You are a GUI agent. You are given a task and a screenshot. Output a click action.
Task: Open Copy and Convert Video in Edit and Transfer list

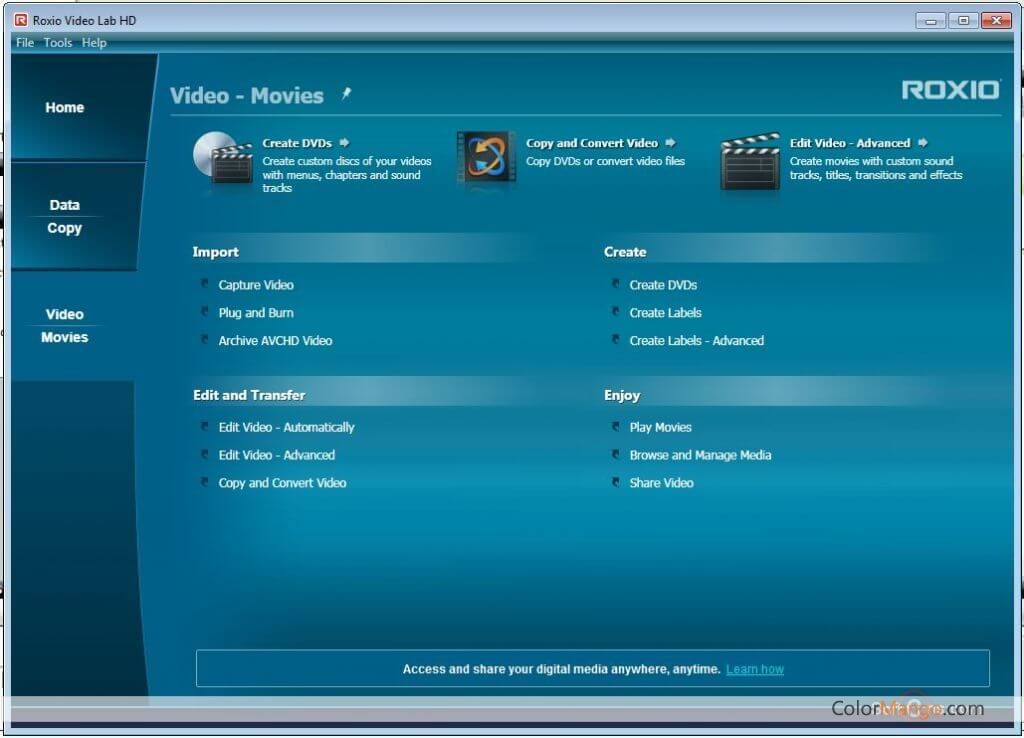(282, 483)
